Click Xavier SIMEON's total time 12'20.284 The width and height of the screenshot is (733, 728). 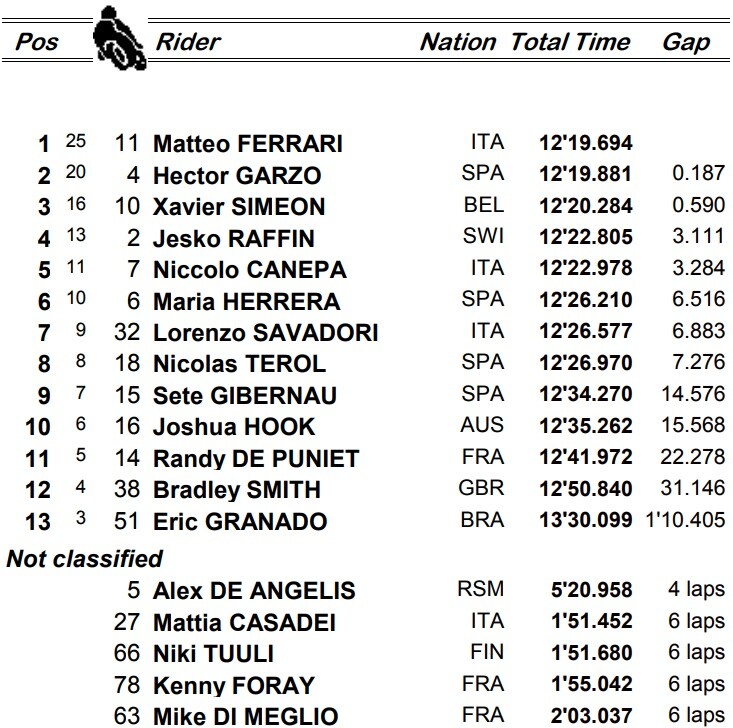pos(586,206)
